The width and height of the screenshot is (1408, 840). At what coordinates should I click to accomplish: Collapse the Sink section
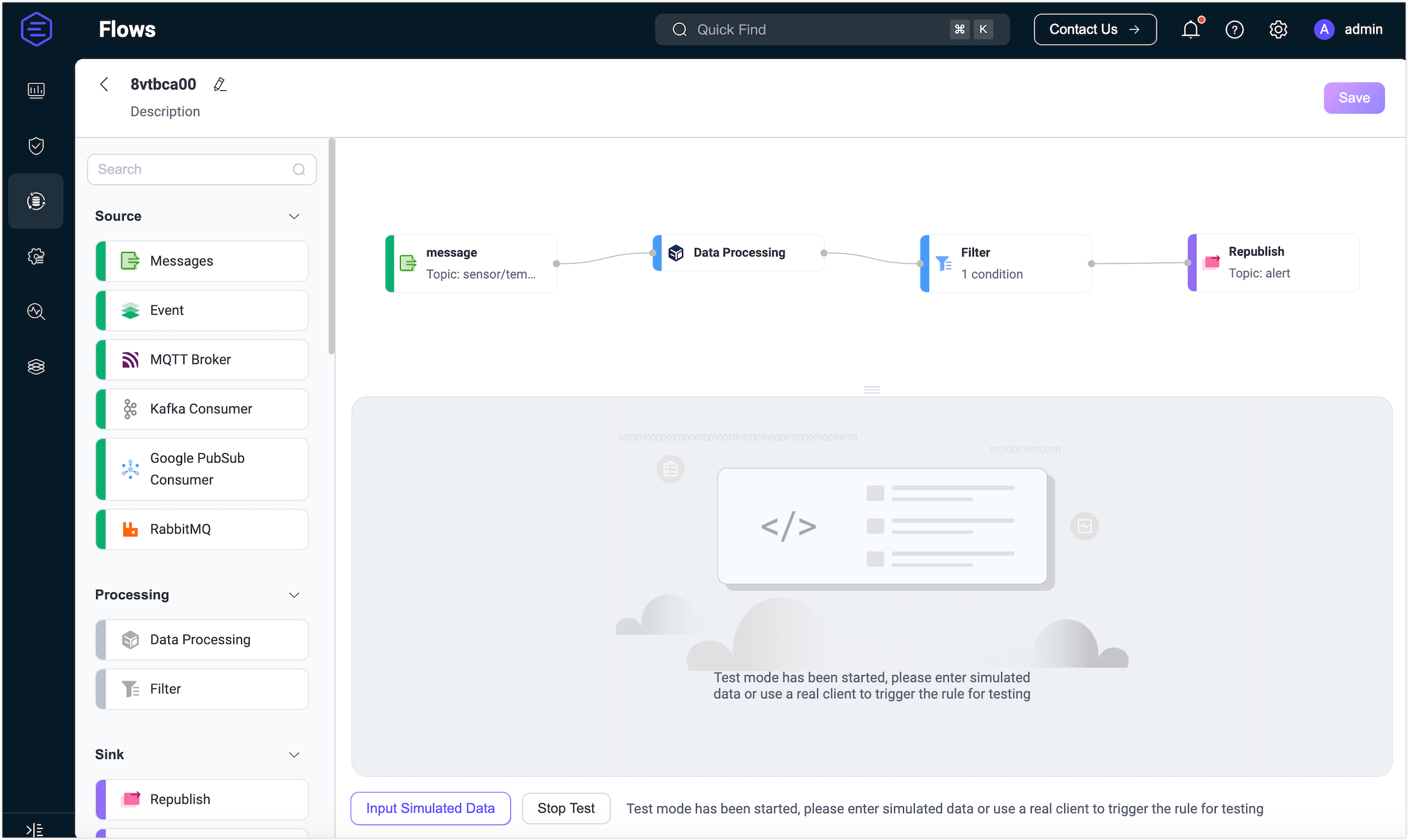point(294,755)
